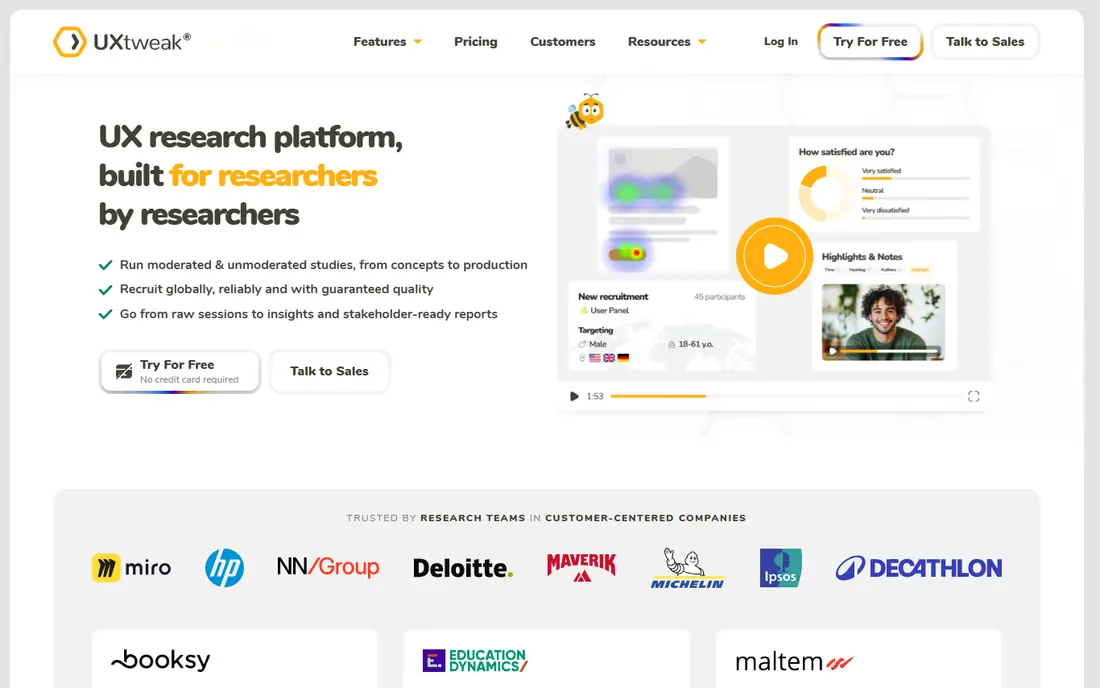Screen dimensions: 1100x688
Task: Click the checkmark beside 'Run moderated & unmoderated'
Action: (105, 265)
